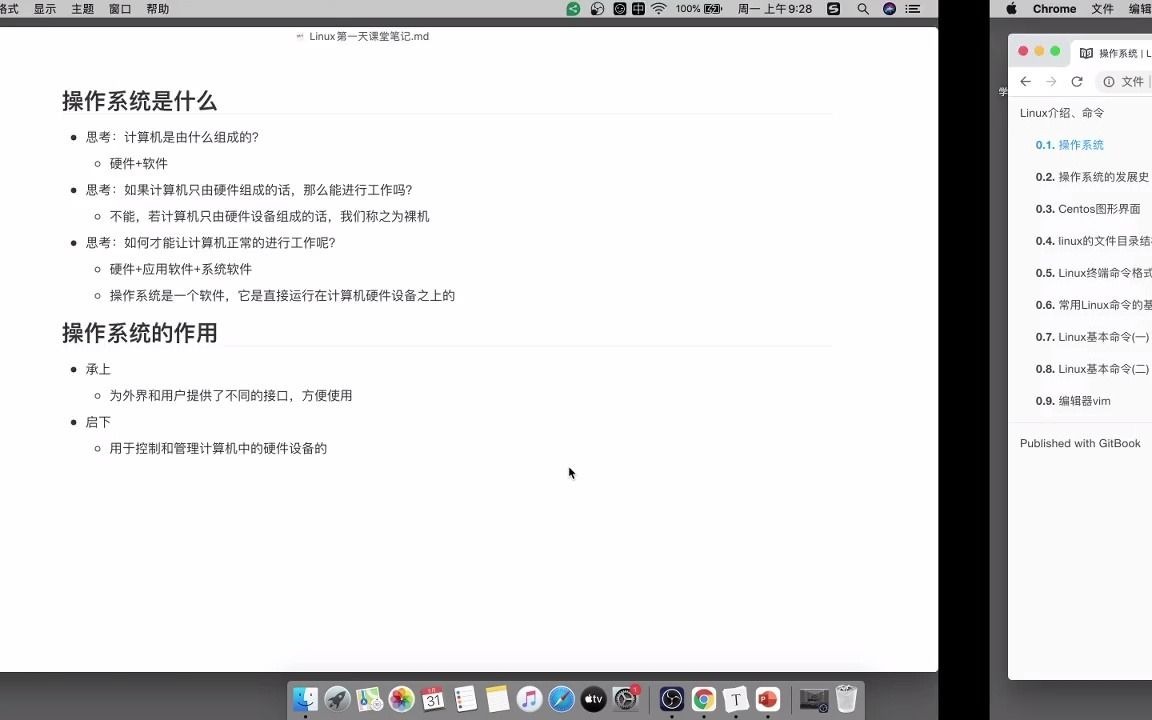Open Spotlight search from the menu bar
This screenshot has height=720, width=1152.
(x=862, y=9)
